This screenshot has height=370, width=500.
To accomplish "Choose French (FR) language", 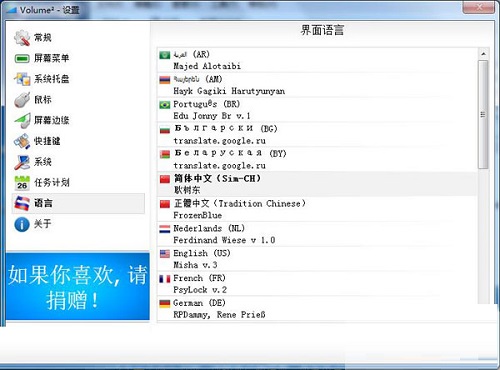I will point(317,284).
